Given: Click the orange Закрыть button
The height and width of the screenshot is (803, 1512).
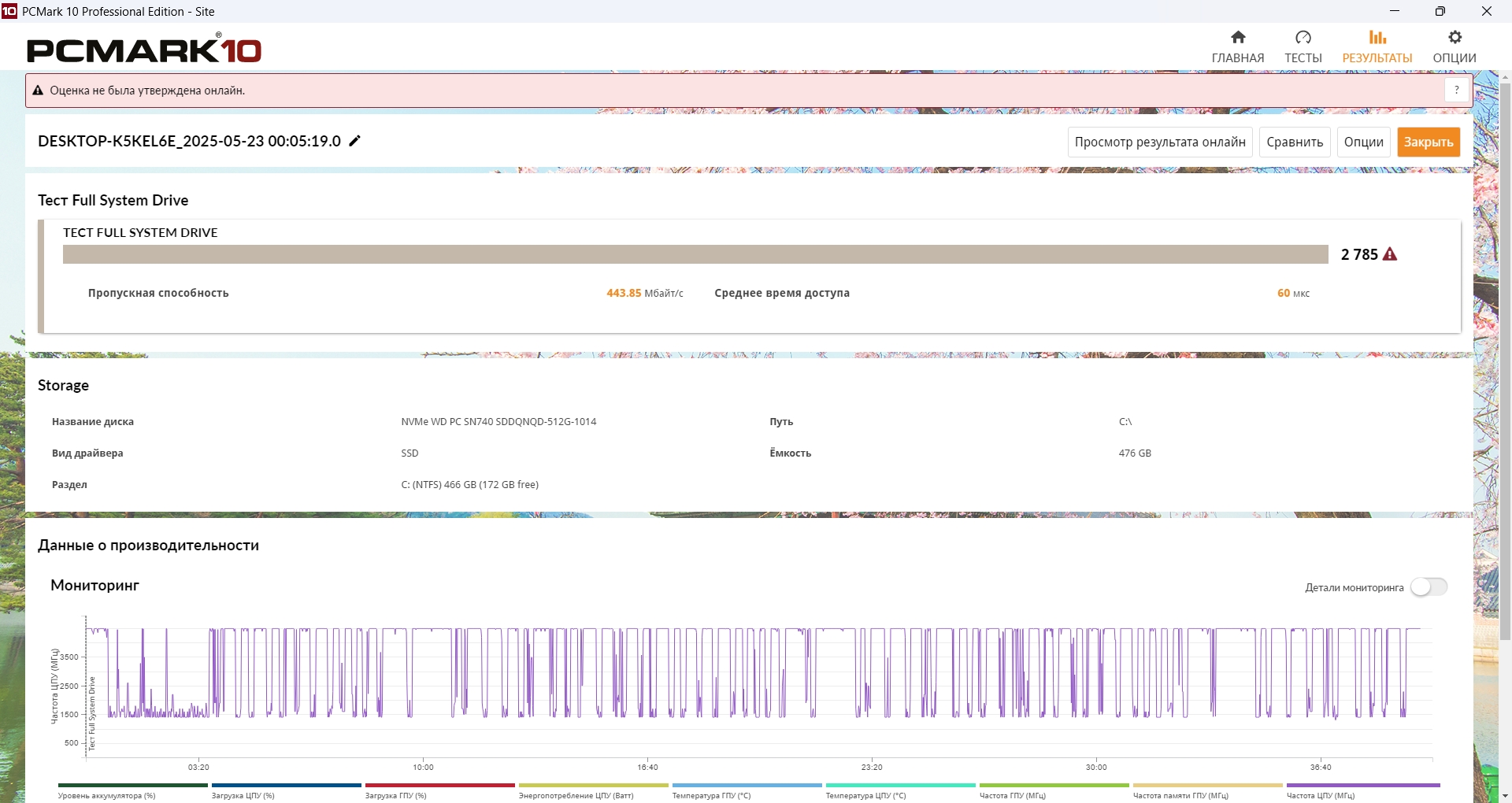Looking at the screenshot, I should [x=1429, y=142].
